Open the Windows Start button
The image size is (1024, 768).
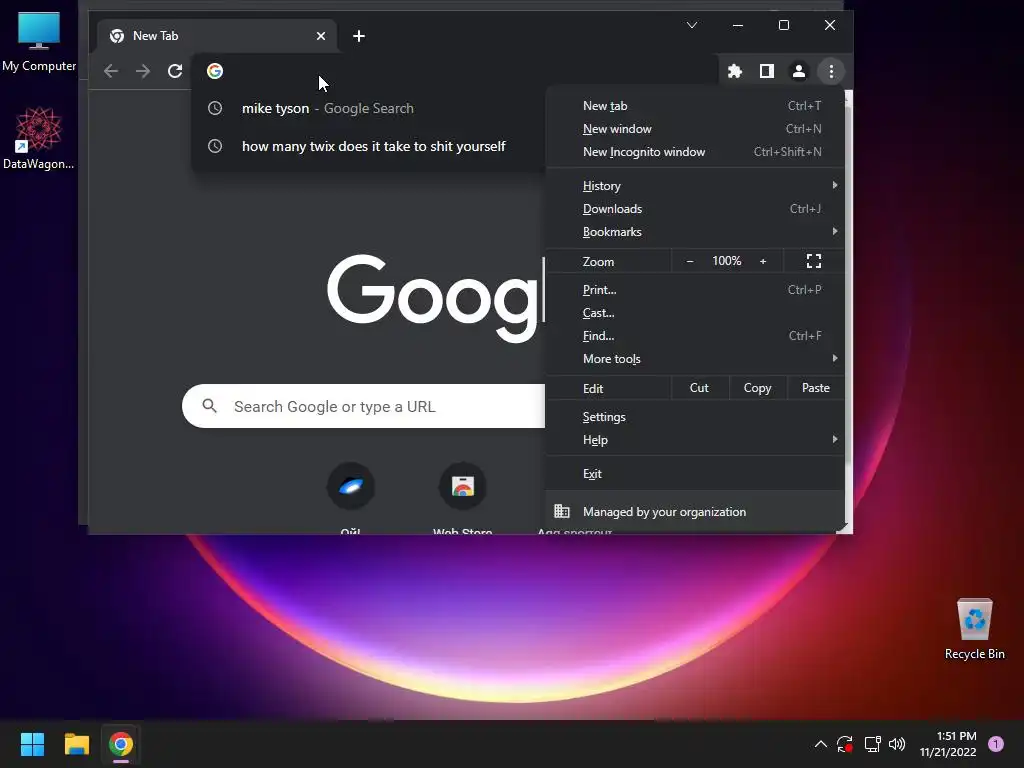(x=32, y=744)
